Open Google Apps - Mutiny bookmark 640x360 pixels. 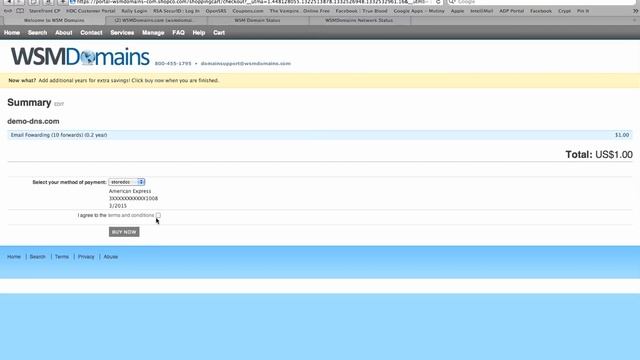(x=419, y=11)
